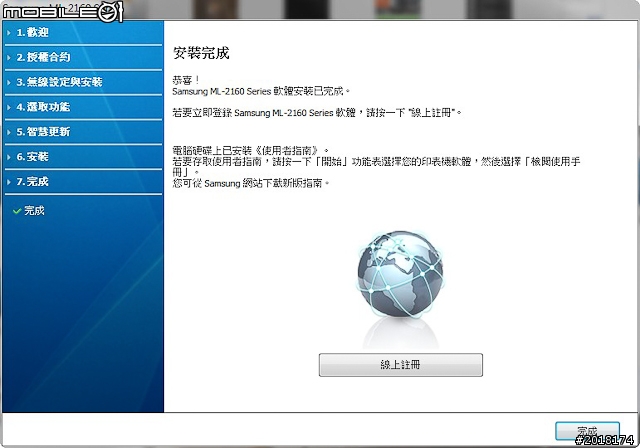Click the 恭喜！ congratulation text

186,80
